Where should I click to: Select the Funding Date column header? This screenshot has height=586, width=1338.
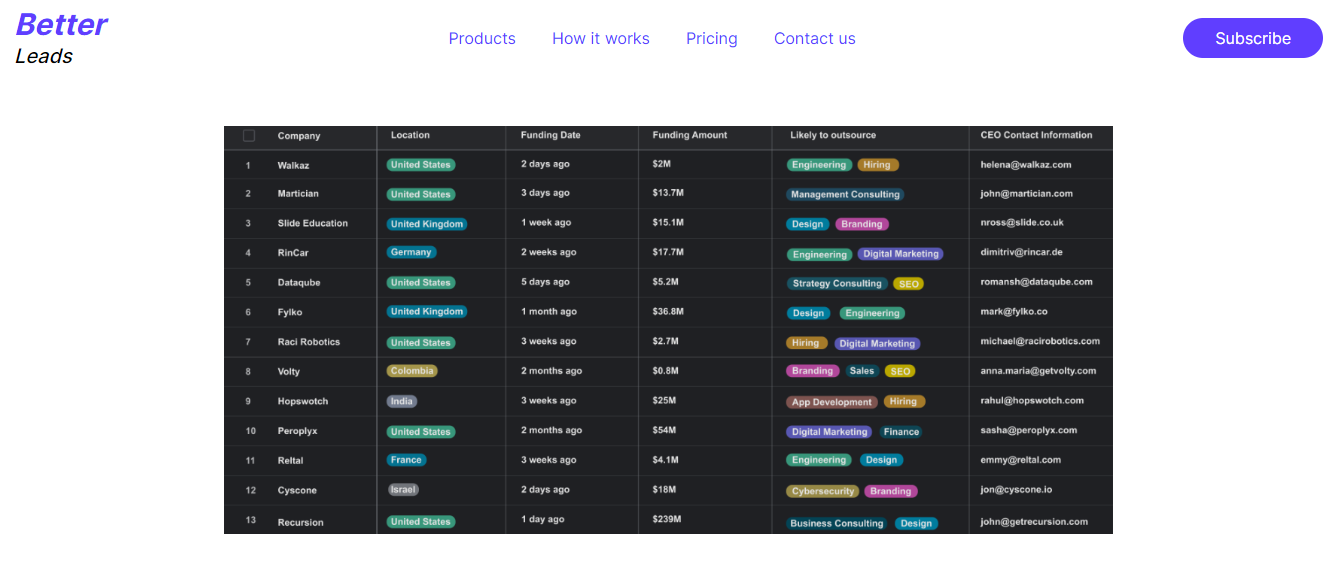point(550,135)
